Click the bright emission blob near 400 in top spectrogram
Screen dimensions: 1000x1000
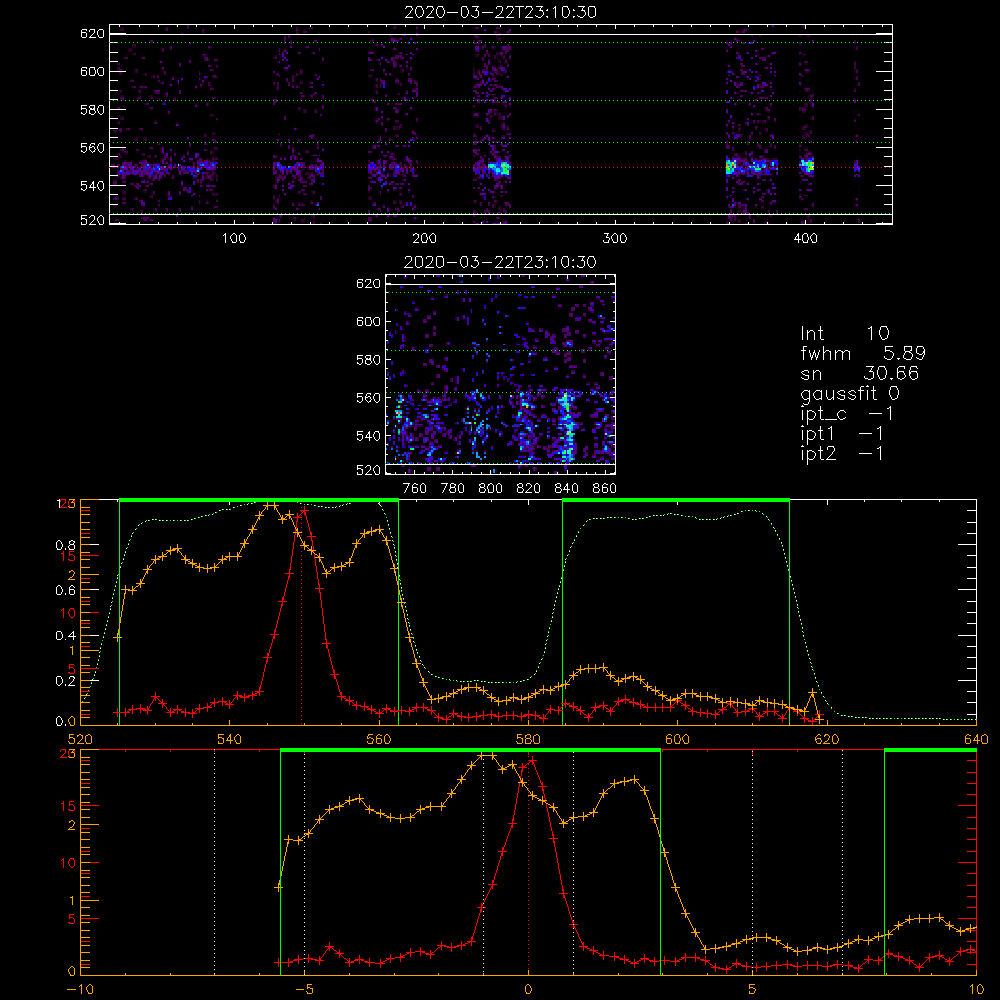(x=807, y=166)
